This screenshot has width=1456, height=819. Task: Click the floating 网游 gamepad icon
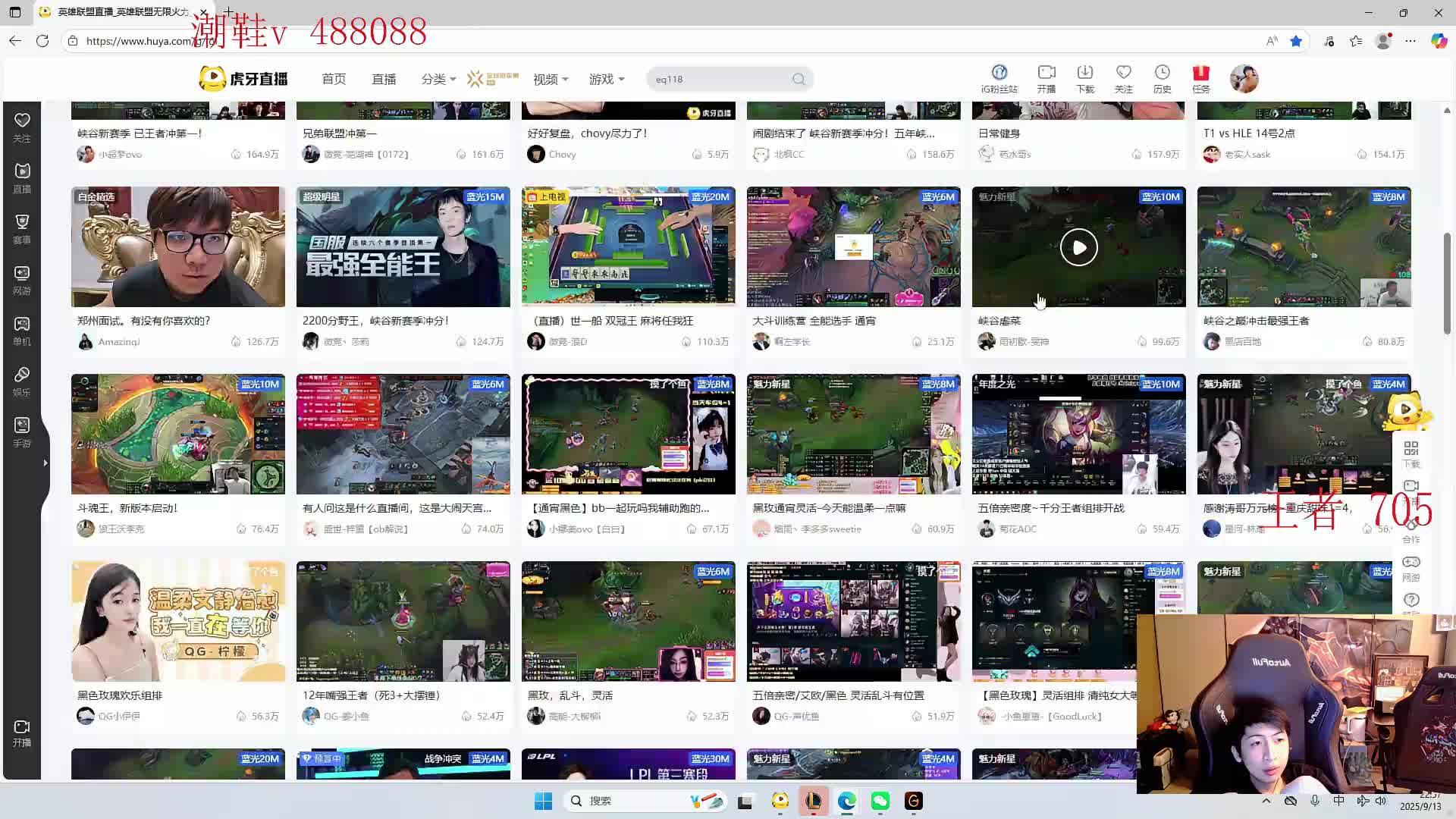tap(1410, 567)
